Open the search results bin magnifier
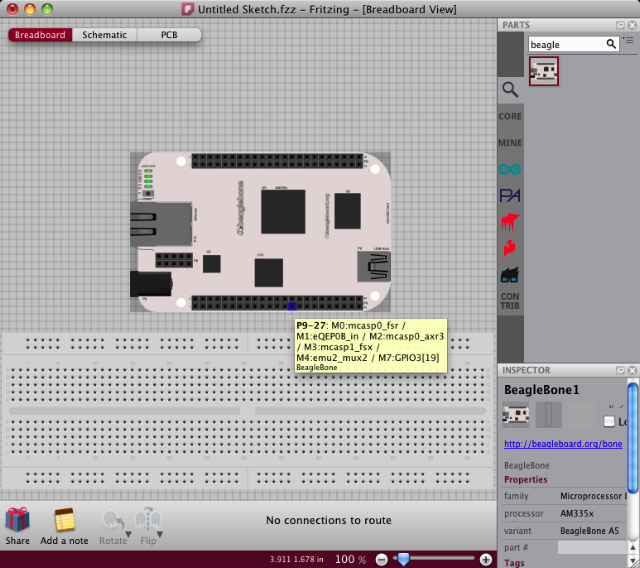640x568 pixels. coord(510,89)
